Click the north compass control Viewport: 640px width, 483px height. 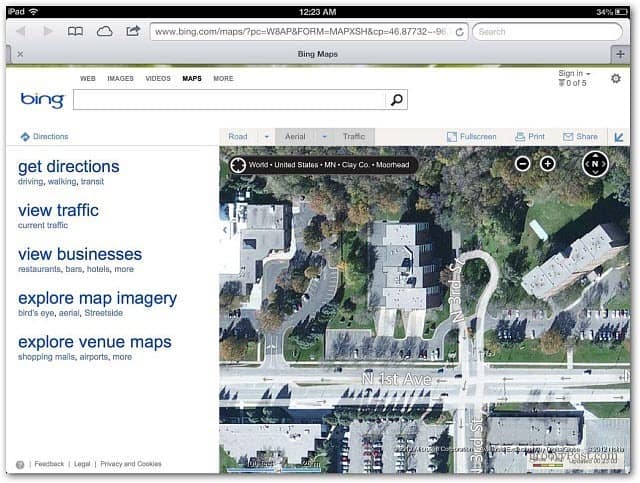595,164
